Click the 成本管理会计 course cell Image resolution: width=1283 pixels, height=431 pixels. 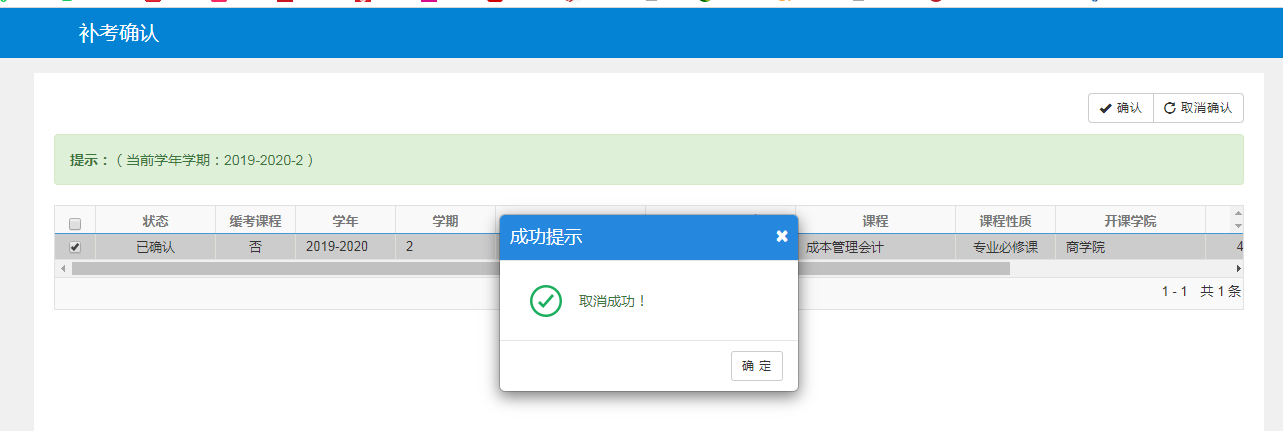845,246
